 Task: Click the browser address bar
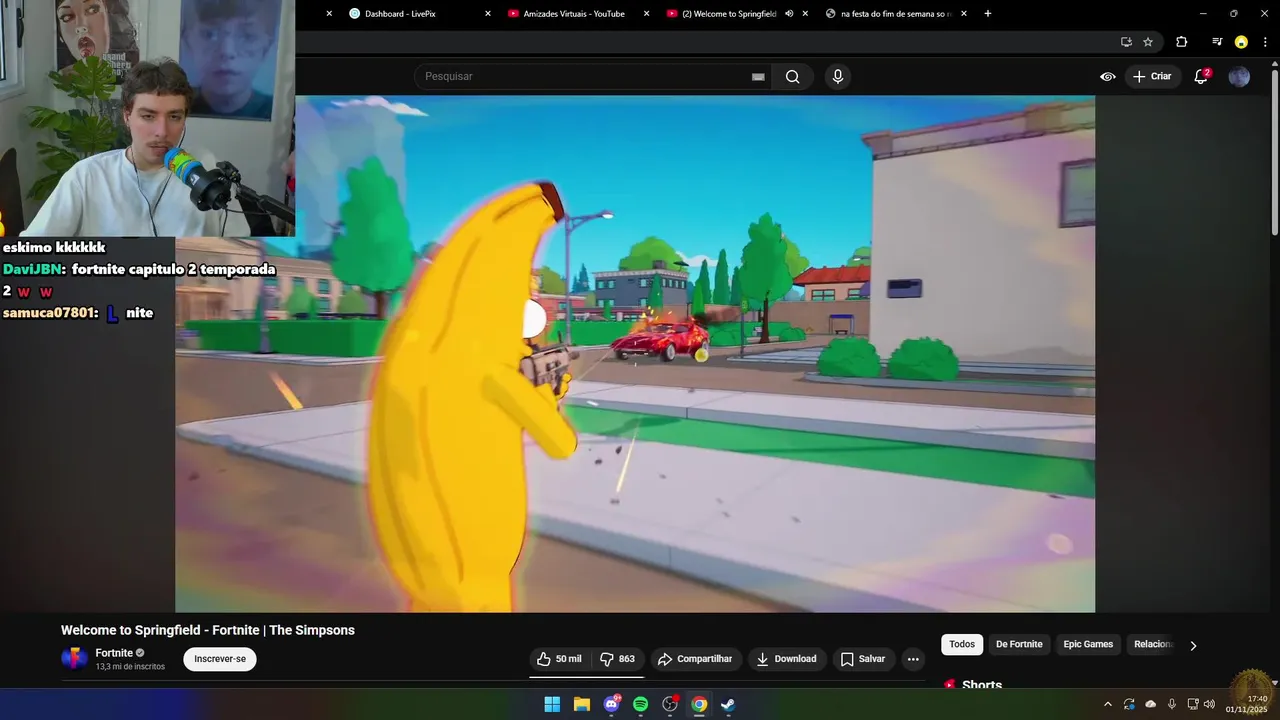click(700, 42)
